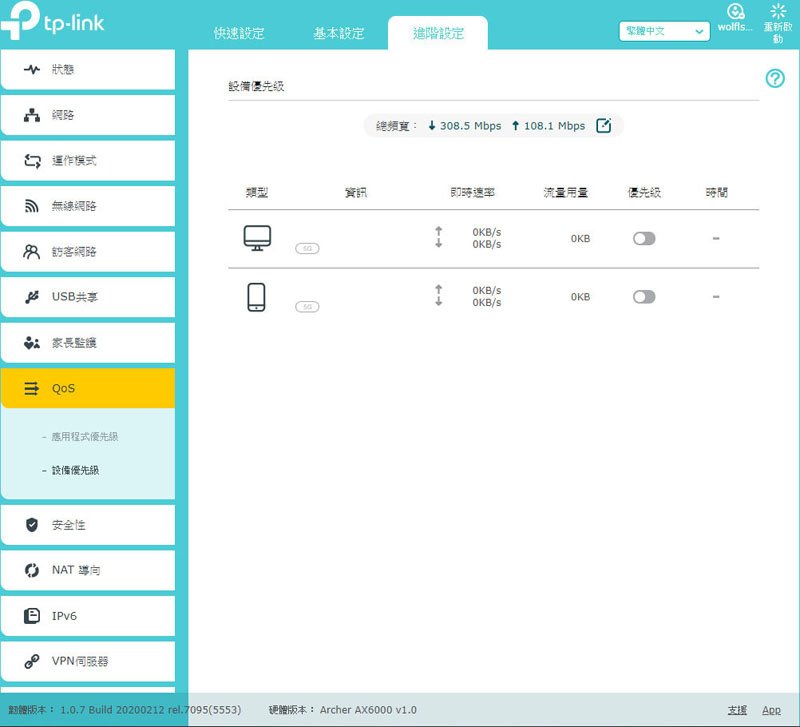Click the firmware version 1.0.7 Build text

(x=151, y=710)
